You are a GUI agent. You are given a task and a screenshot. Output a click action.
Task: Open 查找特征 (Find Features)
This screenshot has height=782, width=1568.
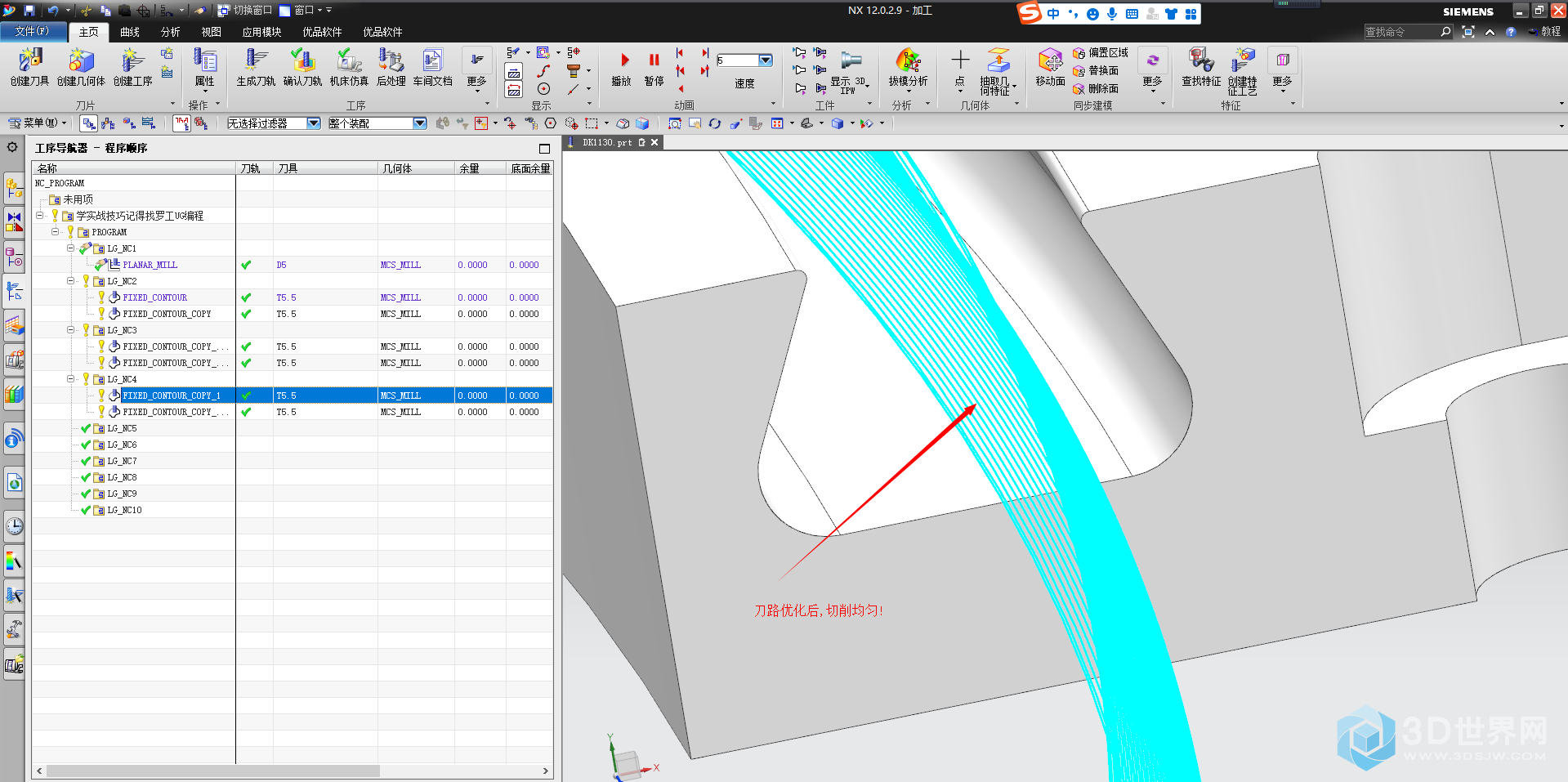pyautogui.click(x=1201, y=66)
